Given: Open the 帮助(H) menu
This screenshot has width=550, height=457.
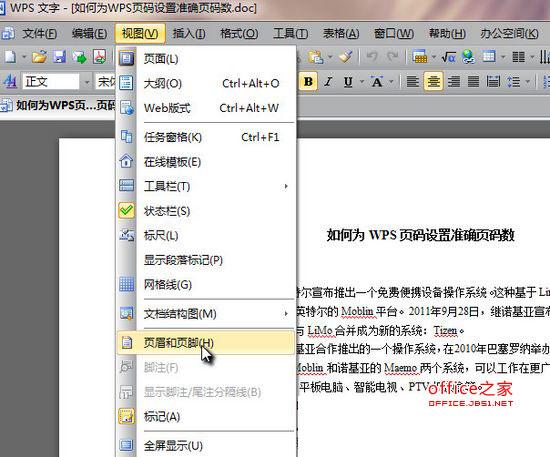Looking at the screenshot, I should (x=447, y=34).
